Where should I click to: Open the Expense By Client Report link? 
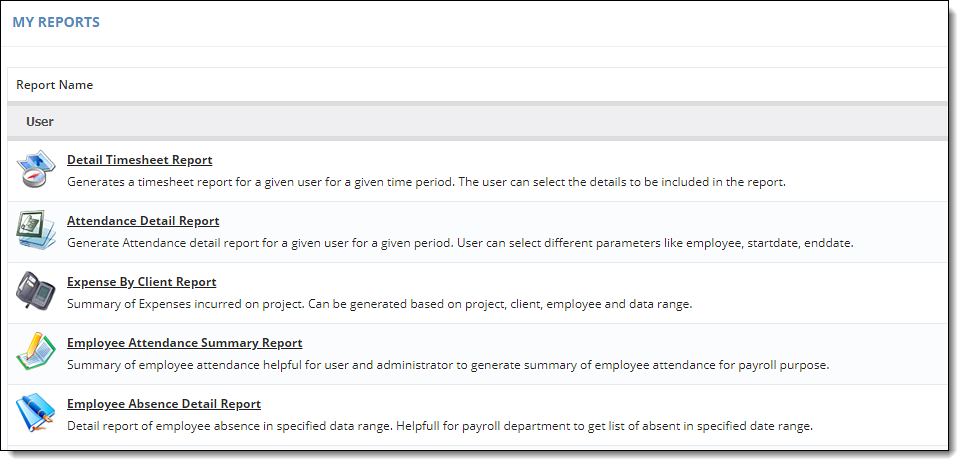pos(141,282)
